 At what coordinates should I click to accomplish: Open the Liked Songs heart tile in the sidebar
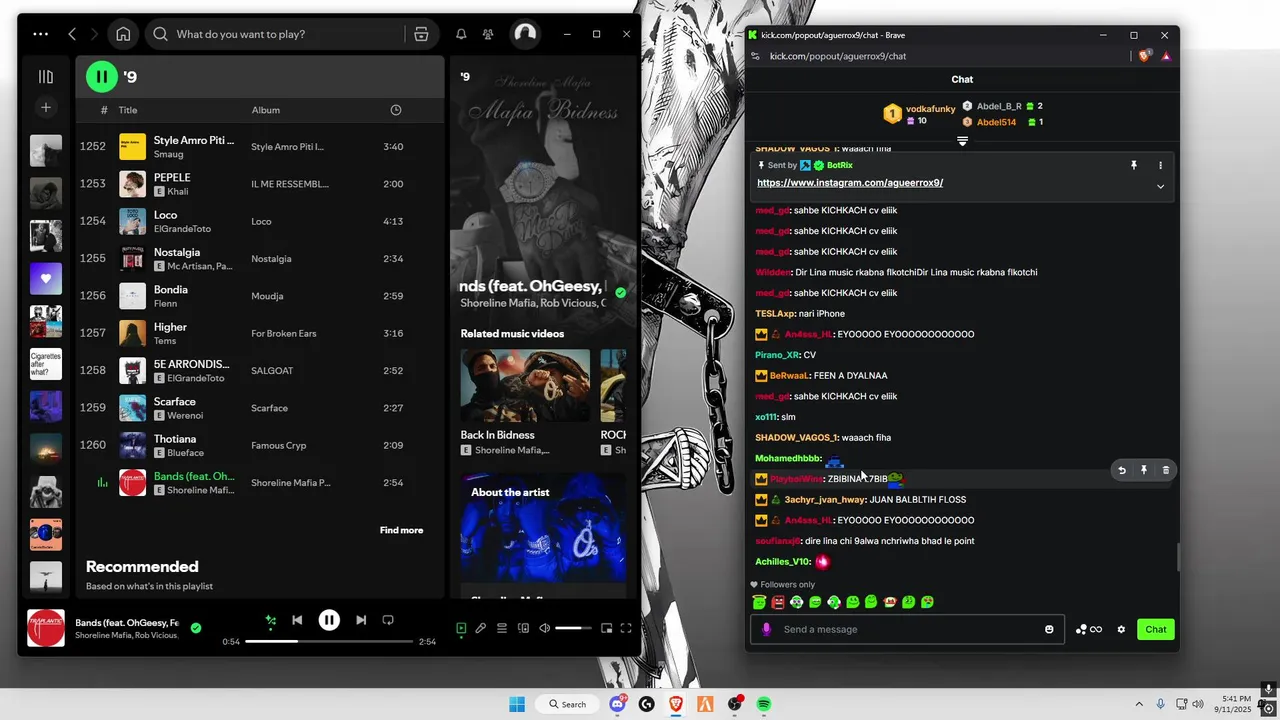[46, 279]
